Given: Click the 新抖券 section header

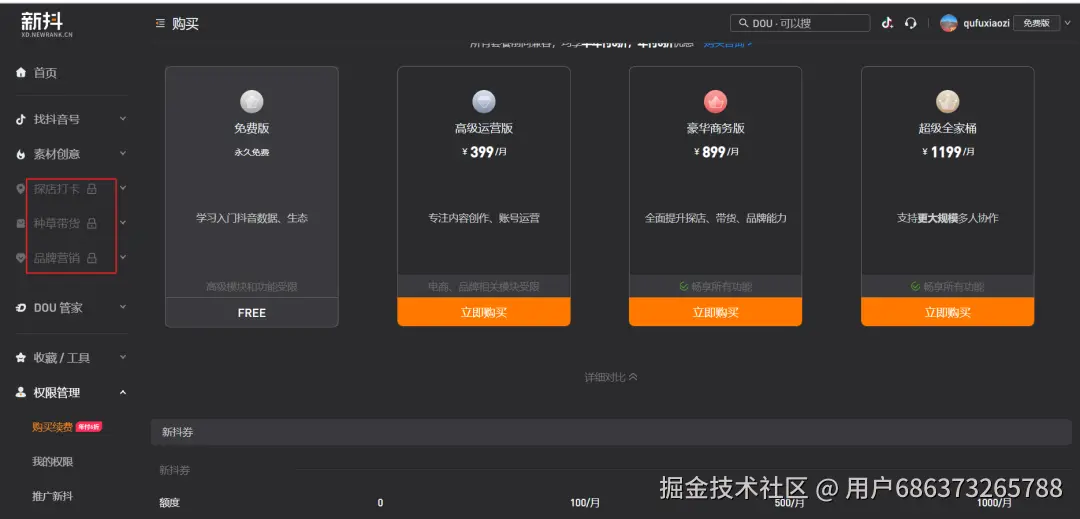Looking at the screenshot, I should pos(611,432).
